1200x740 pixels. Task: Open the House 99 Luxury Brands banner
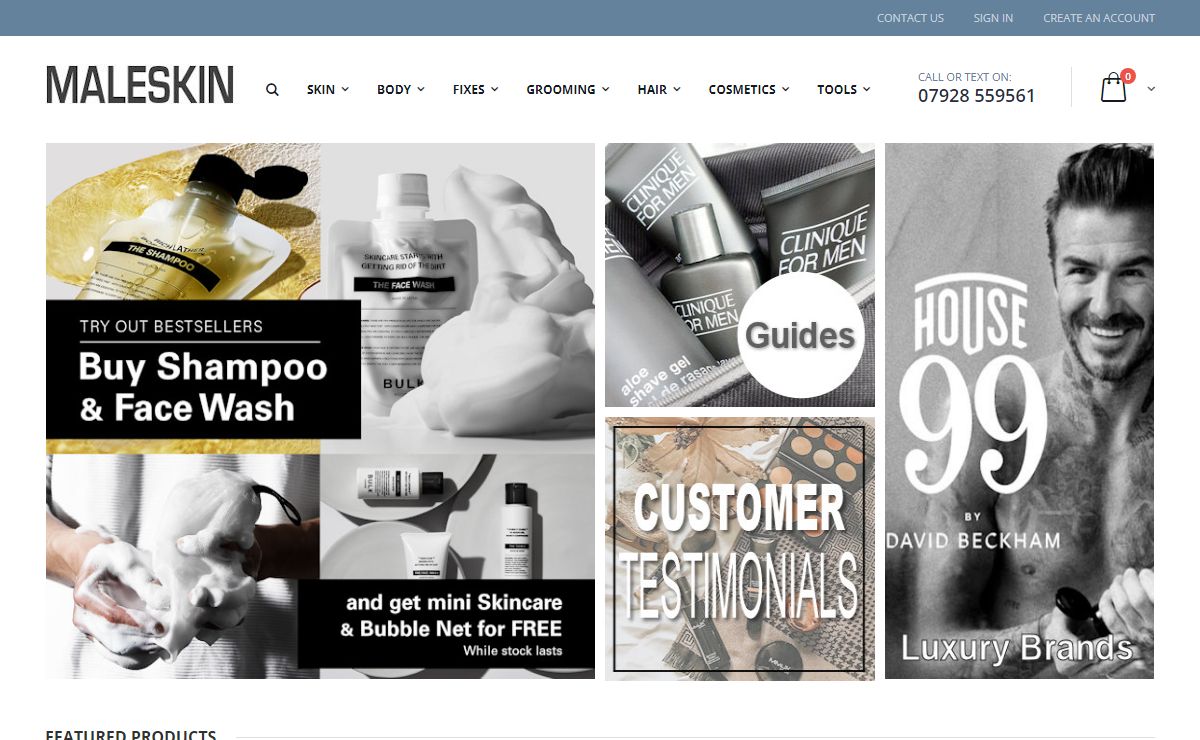1019,411
